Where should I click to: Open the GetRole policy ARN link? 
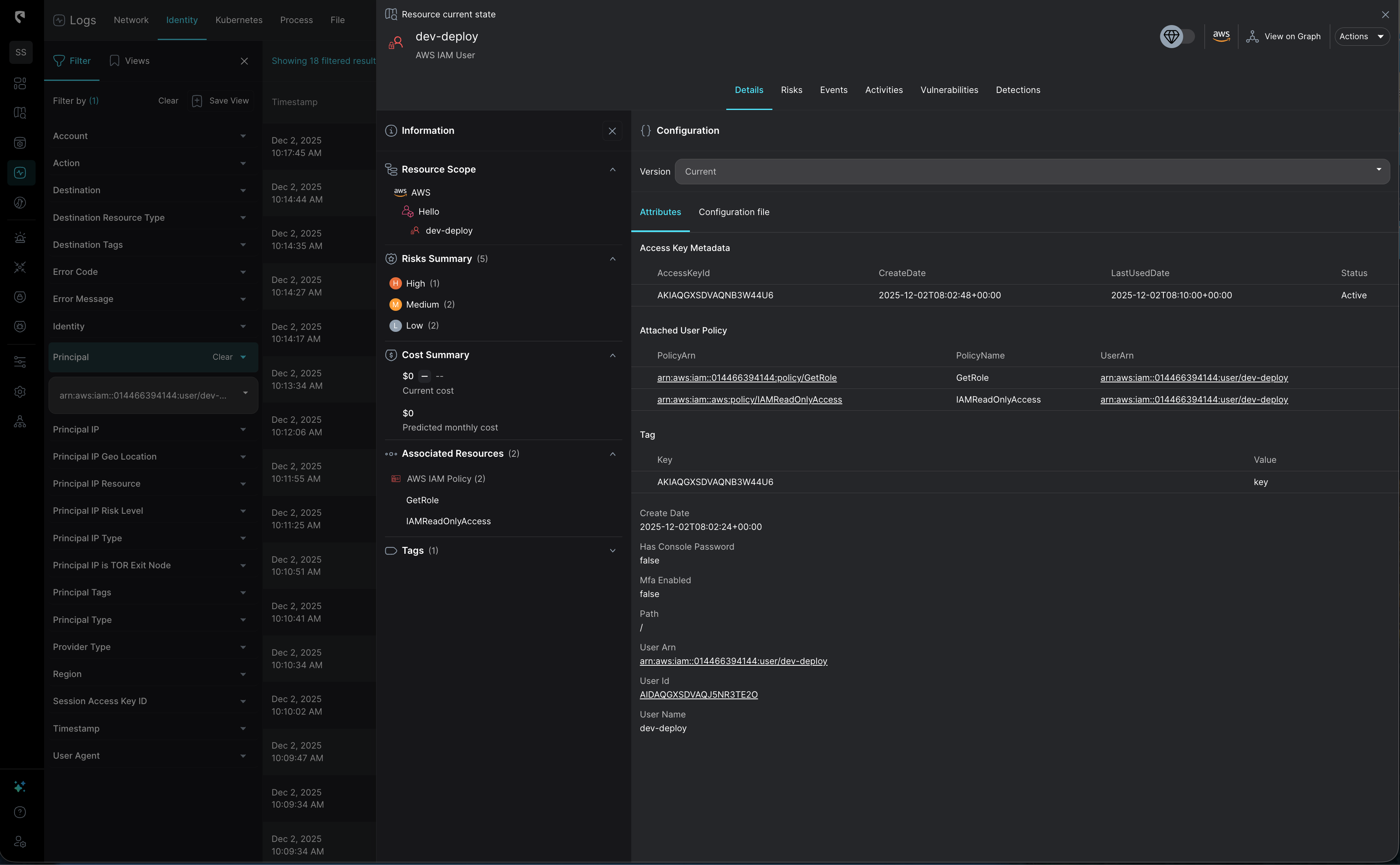pos(747,378)
